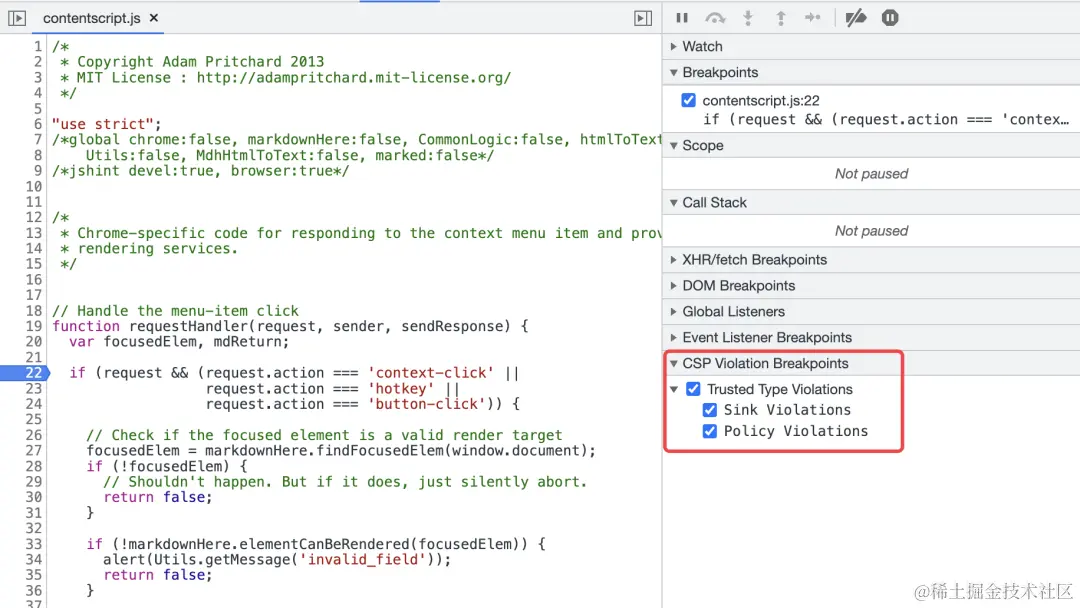Click the 'button-click' string literal

tap(427, 404)
